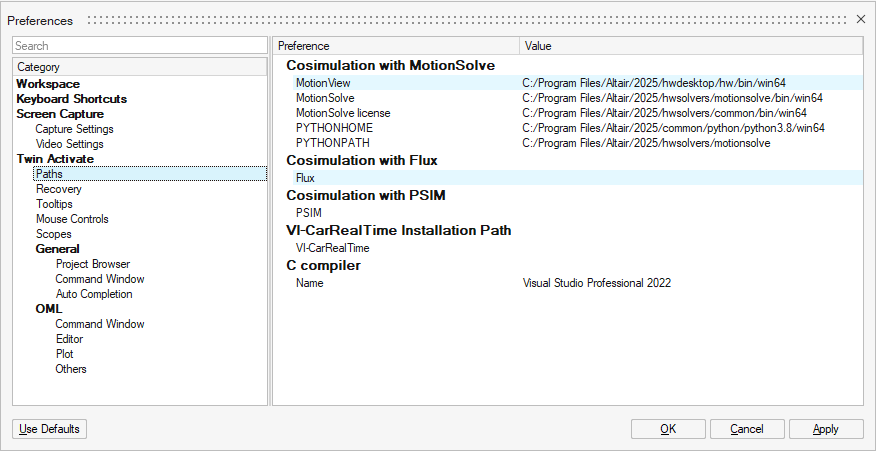
Task: Open Auto Completion preferences
Action: coord(94,294)
